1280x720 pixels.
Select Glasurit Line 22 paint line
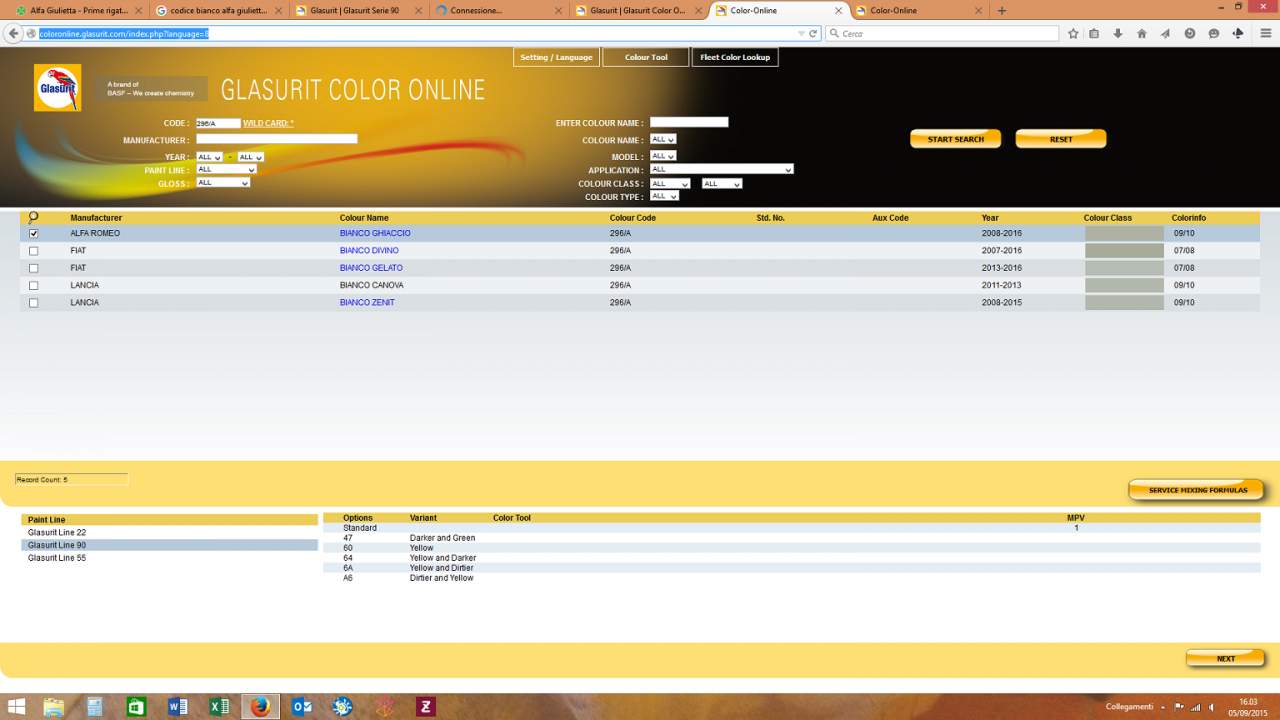click(170, 533)
